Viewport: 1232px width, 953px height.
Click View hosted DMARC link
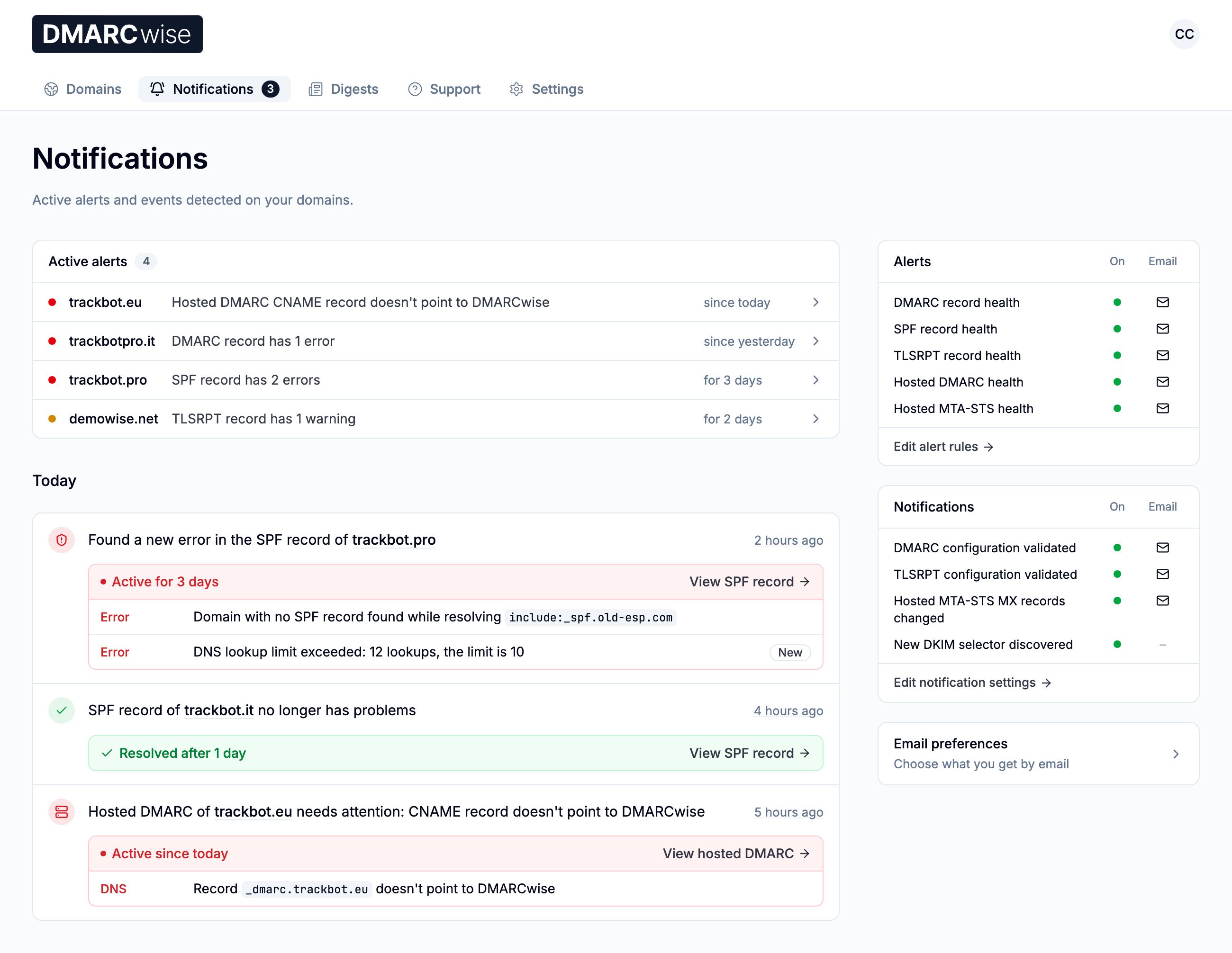point(737,853)
